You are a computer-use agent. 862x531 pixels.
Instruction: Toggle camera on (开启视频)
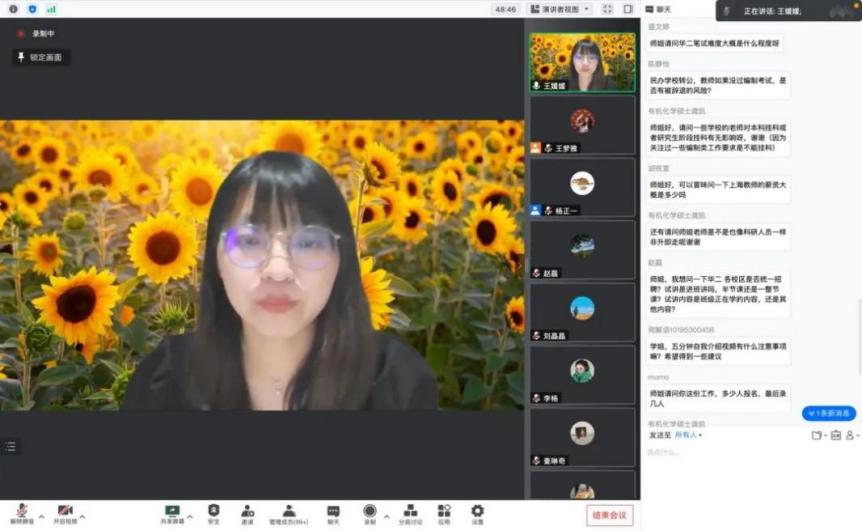coord(65,512)
